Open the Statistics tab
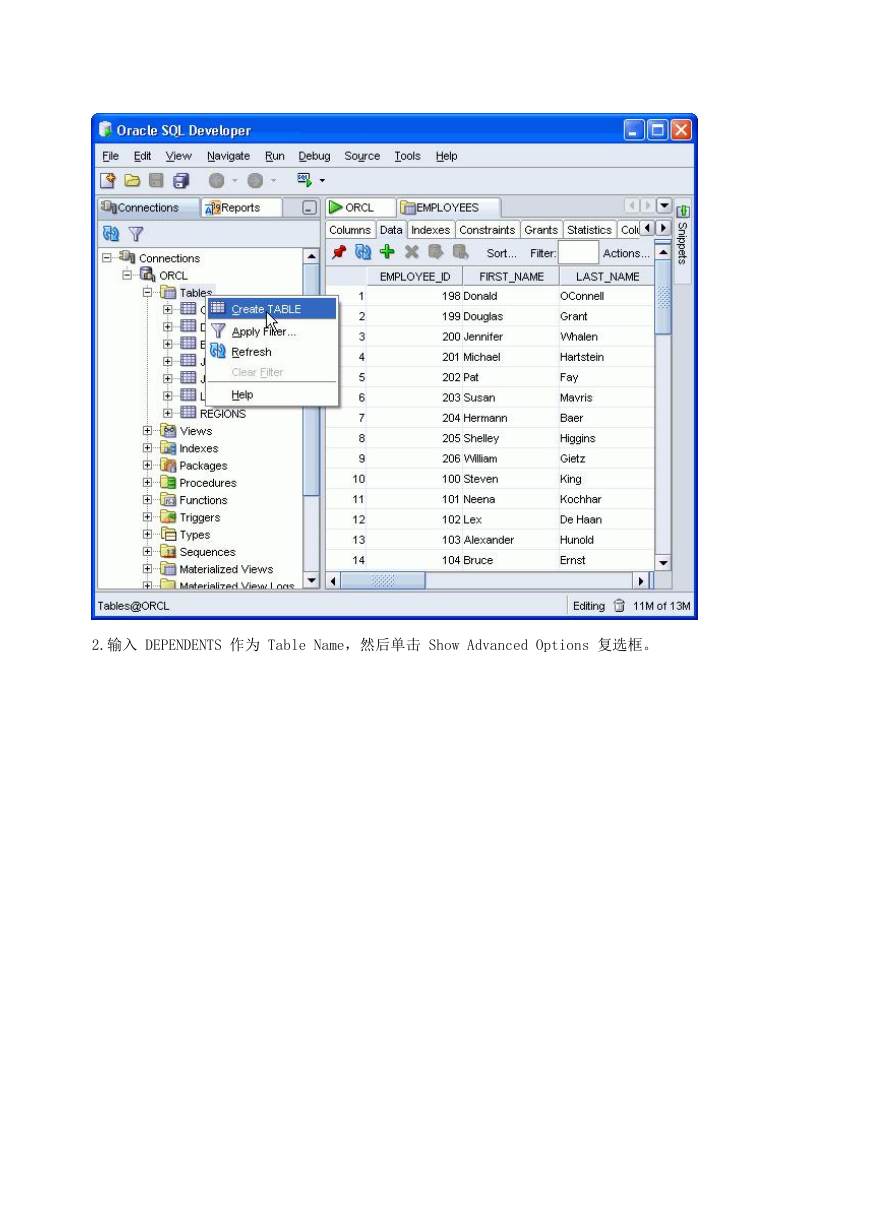This screenshot has height=1228, width=869. [589, 230]
